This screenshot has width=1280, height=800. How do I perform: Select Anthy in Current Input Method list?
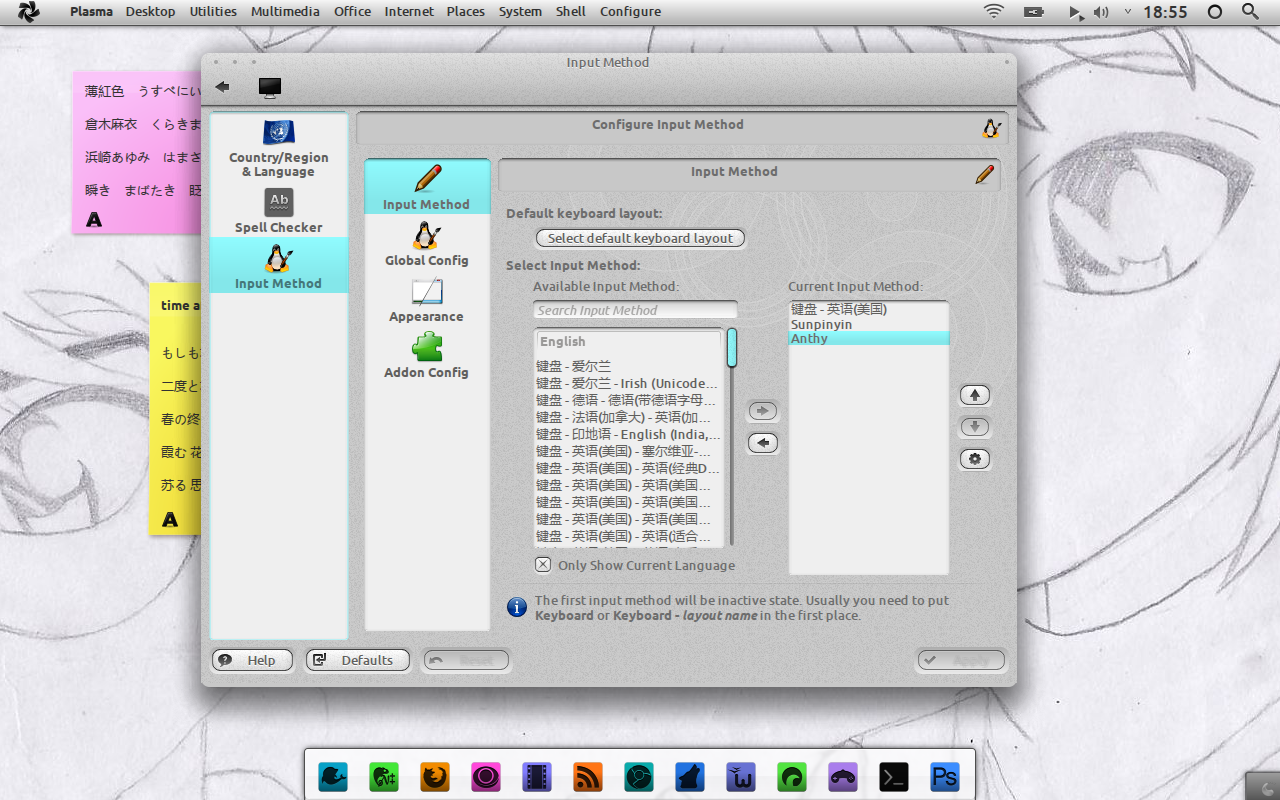pos(869,338)
